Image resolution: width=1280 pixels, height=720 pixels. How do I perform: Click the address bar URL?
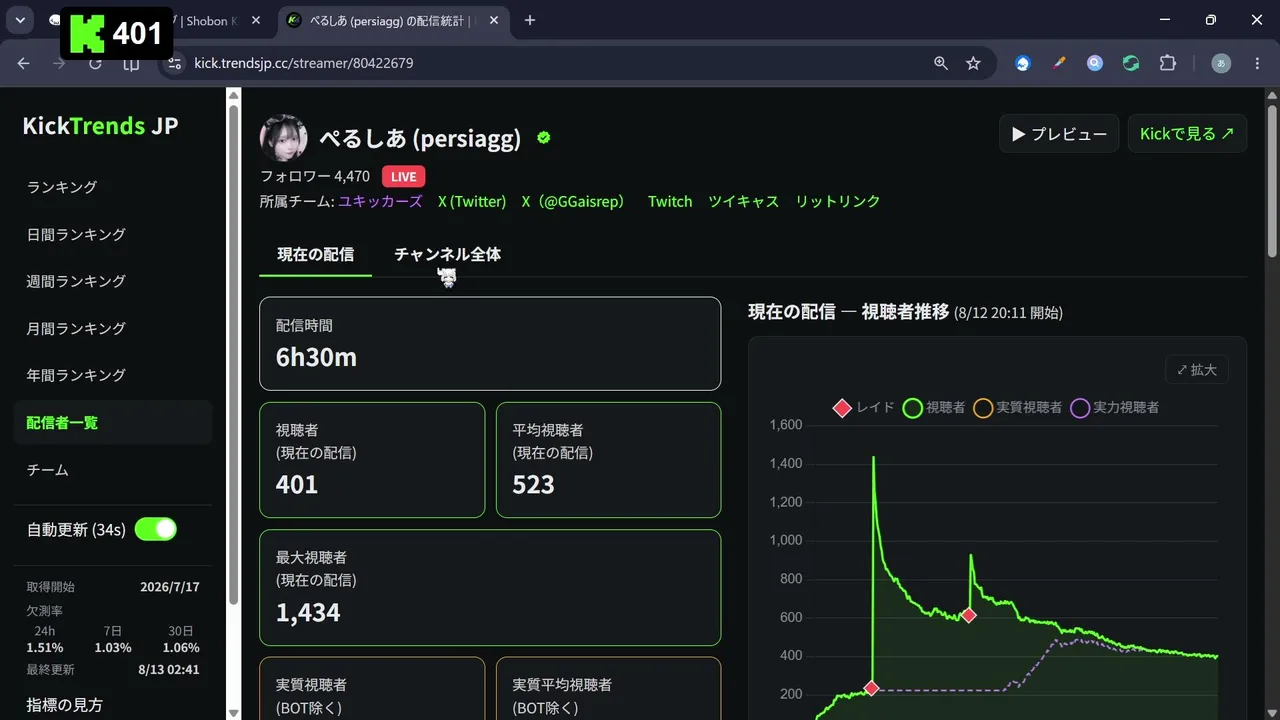(x=304, y=63)
